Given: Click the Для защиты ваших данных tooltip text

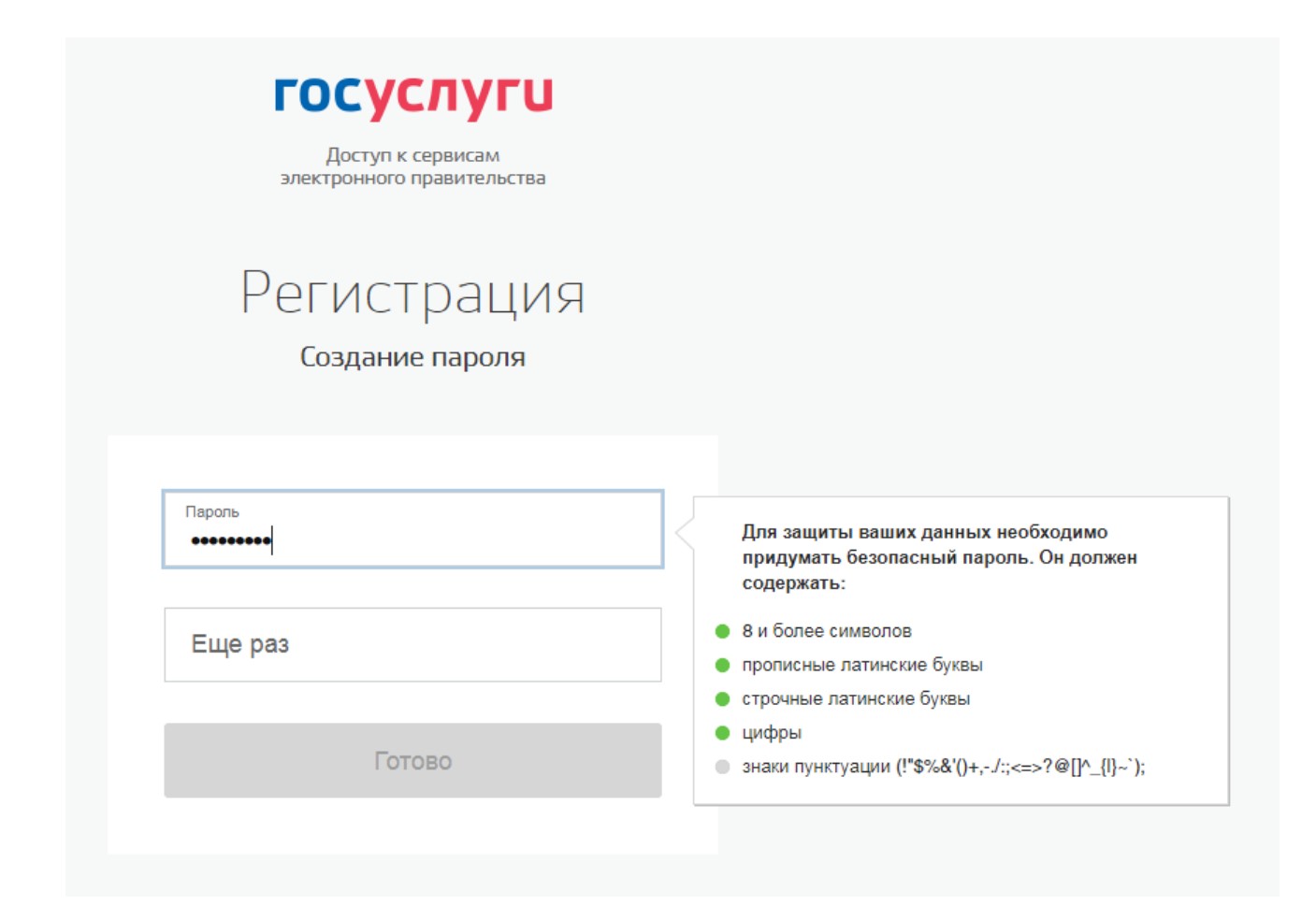Looking at the screenshot, I should 939,557.
